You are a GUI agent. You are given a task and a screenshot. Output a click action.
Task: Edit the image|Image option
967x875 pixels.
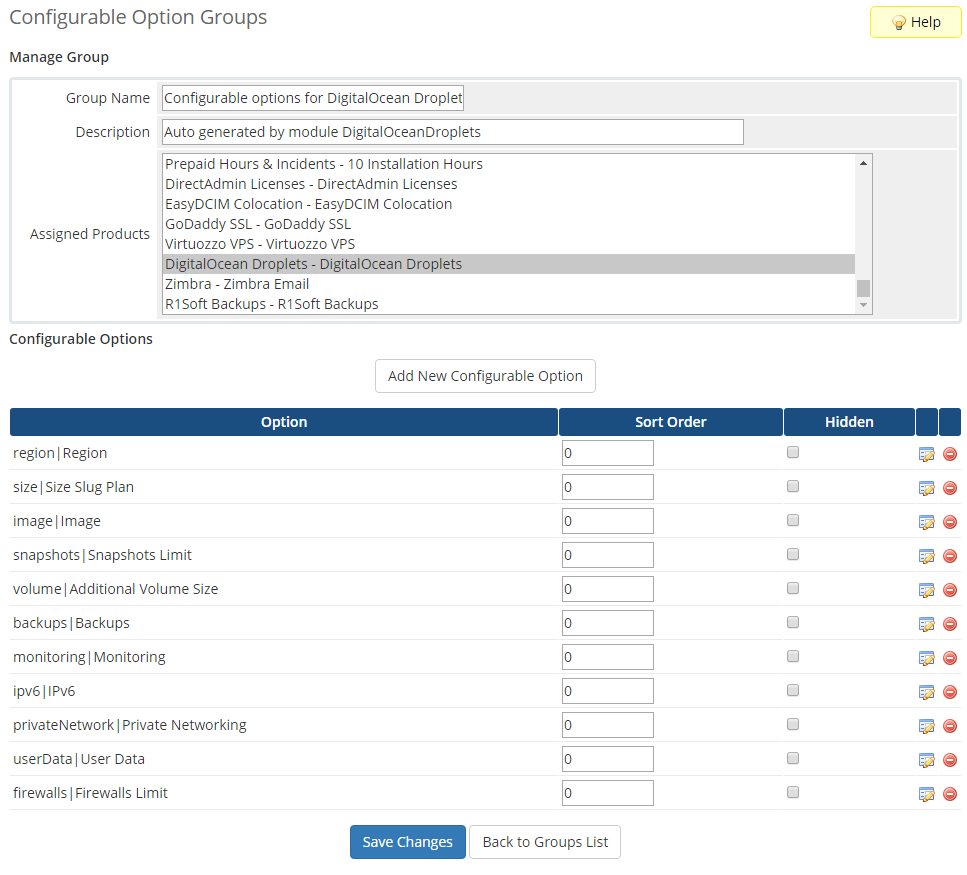[926, 522]
